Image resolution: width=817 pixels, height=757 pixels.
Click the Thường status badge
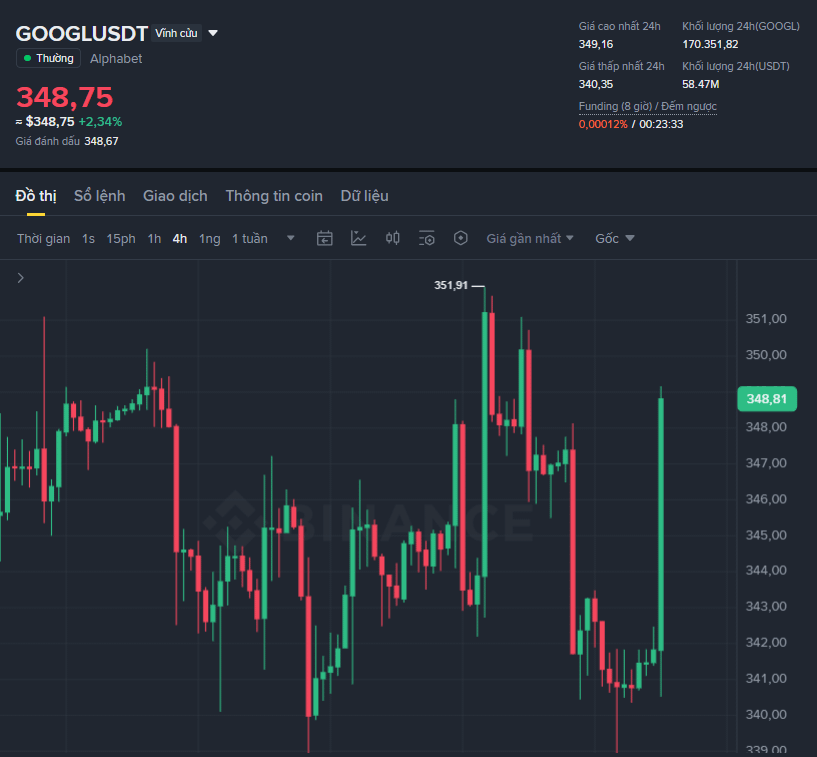(x=48, y=58)
